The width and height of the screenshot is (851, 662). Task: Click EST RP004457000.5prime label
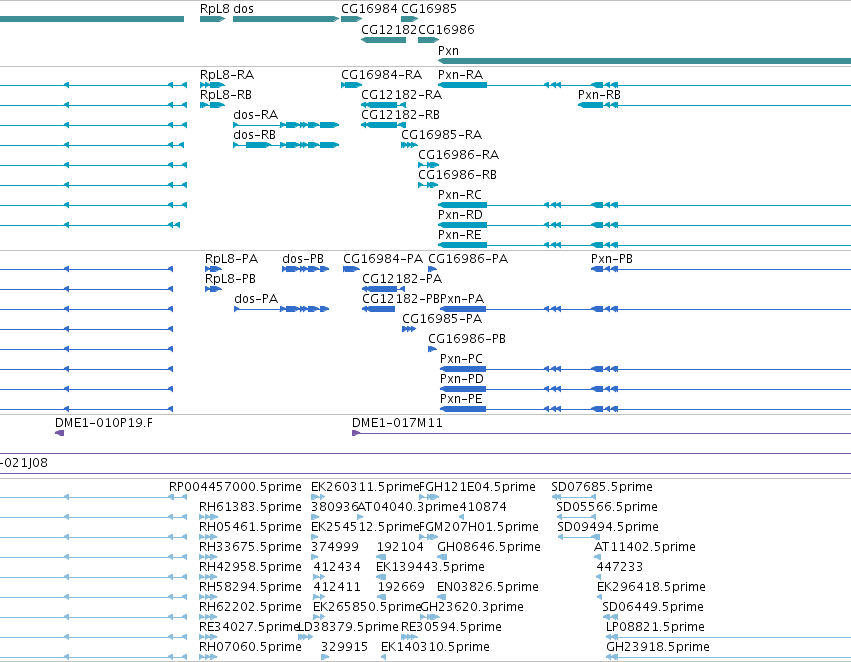(x=235, y=487)
